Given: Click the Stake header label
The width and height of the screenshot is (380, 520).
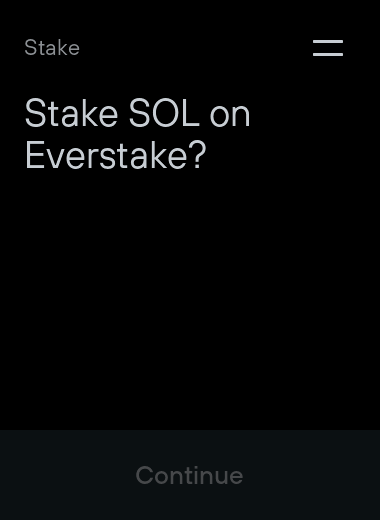Looking at the screenshot, I should click(x=52, y=48).
